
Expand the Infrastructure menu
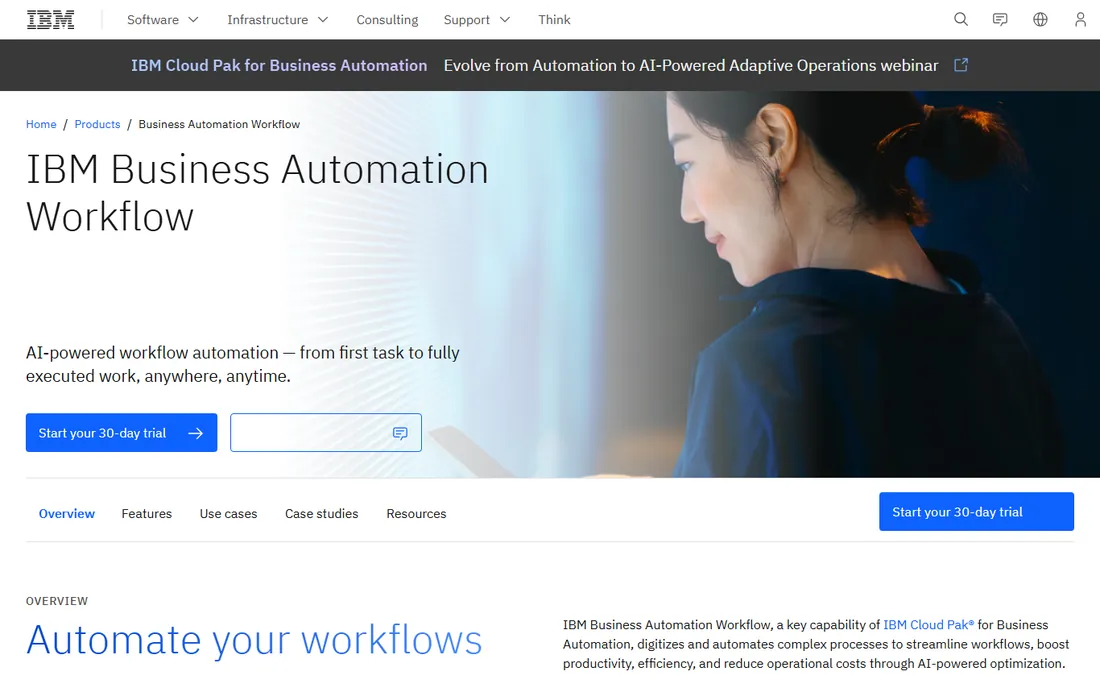click(278, 20)
